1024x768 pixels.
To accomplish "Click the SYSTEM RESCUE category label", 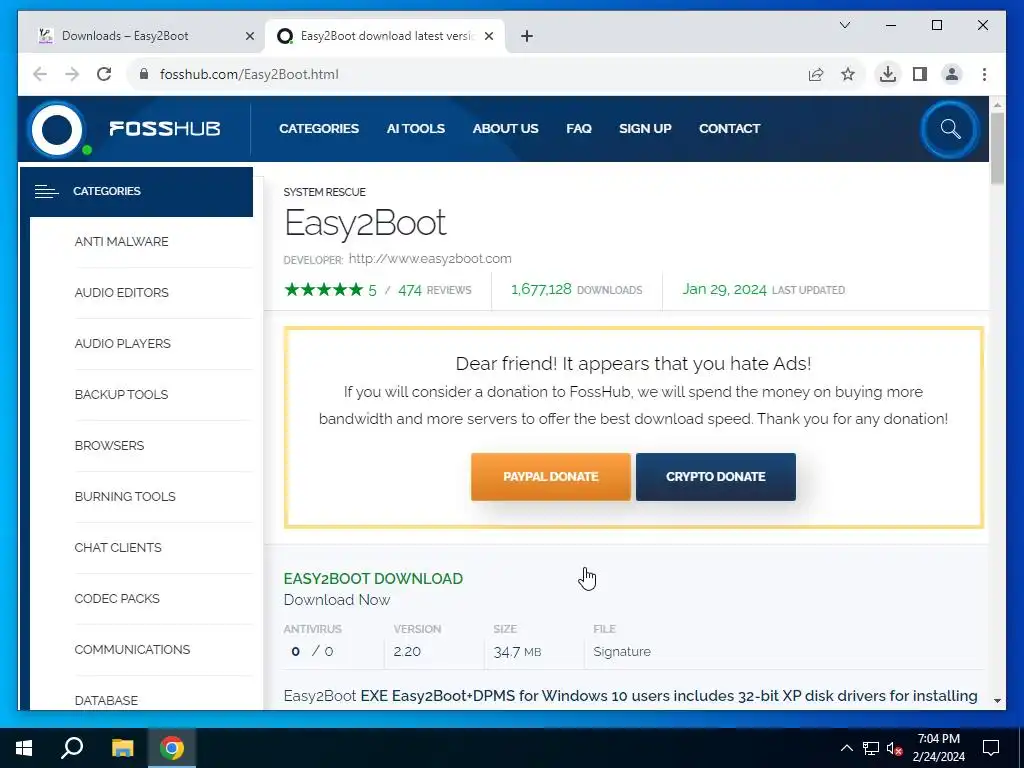I will pyautogui.click(x=325, y=192).
